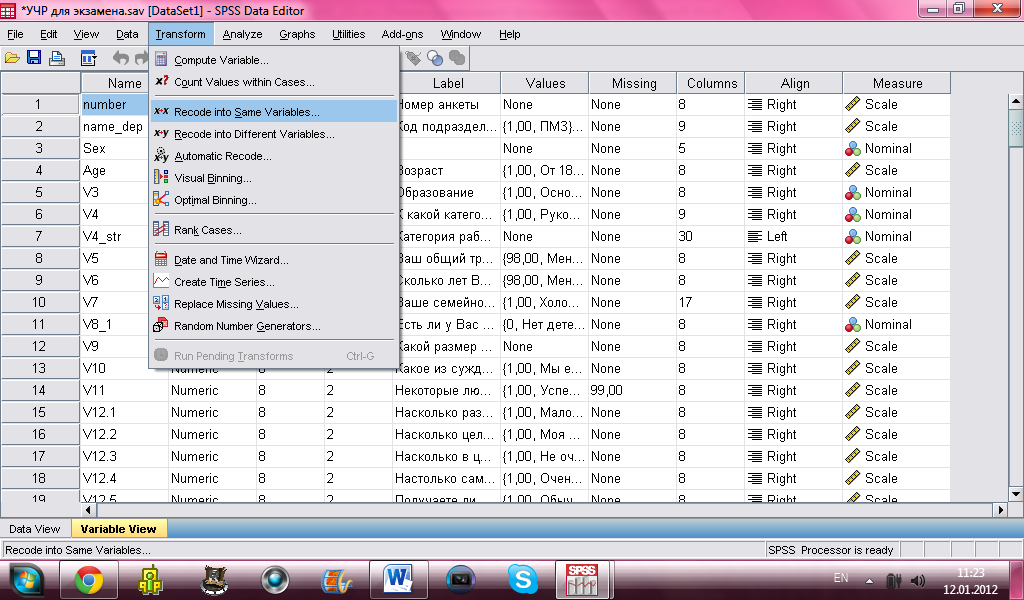Click the Open file folder icon
The image size is (1024, 600).
[12, 58]
